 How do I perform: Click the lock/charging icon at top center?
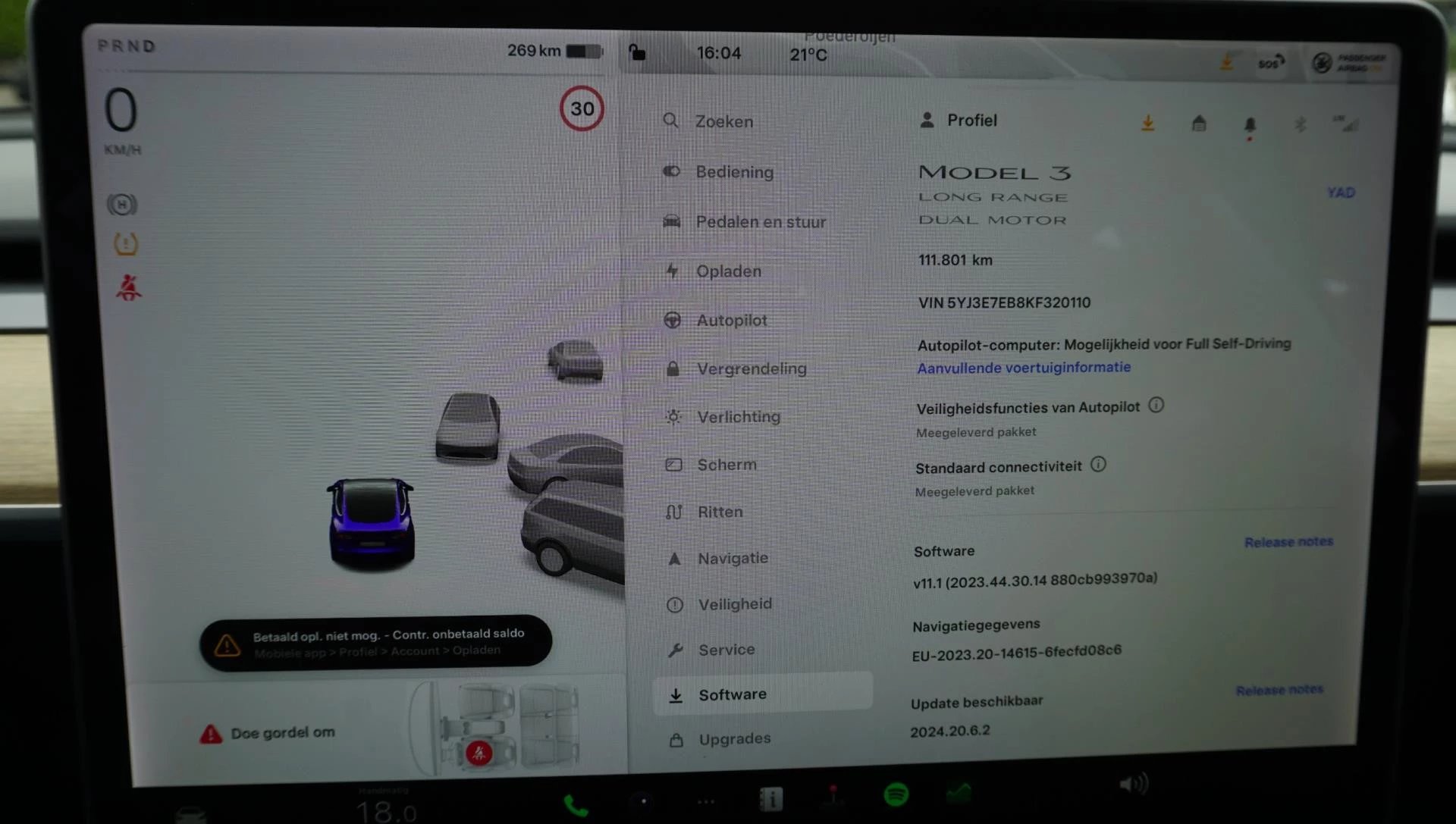tap(638, 53)
